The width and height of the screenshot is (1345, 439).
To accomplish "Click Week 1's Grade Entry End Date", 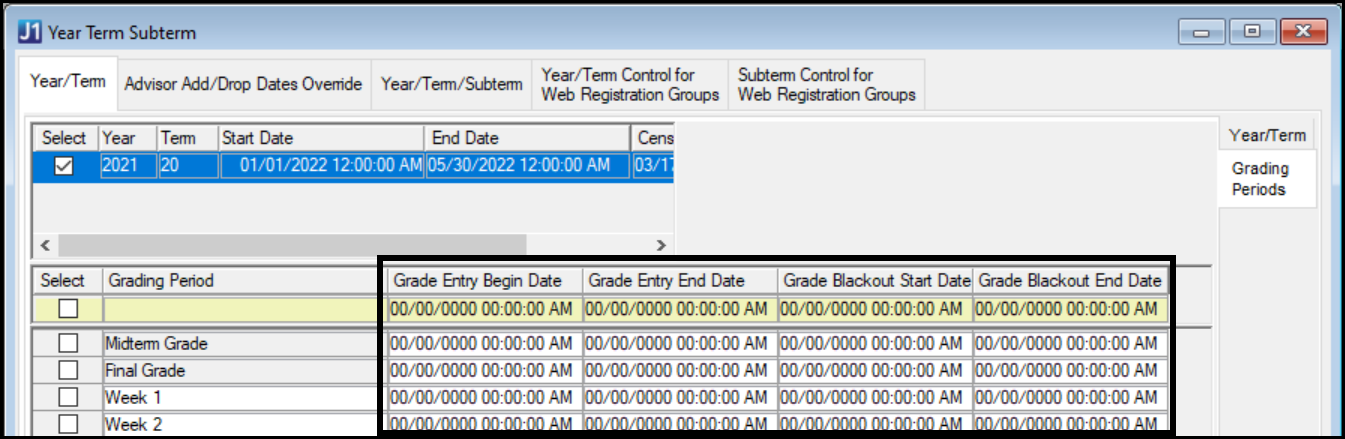I will coord(680,398).
